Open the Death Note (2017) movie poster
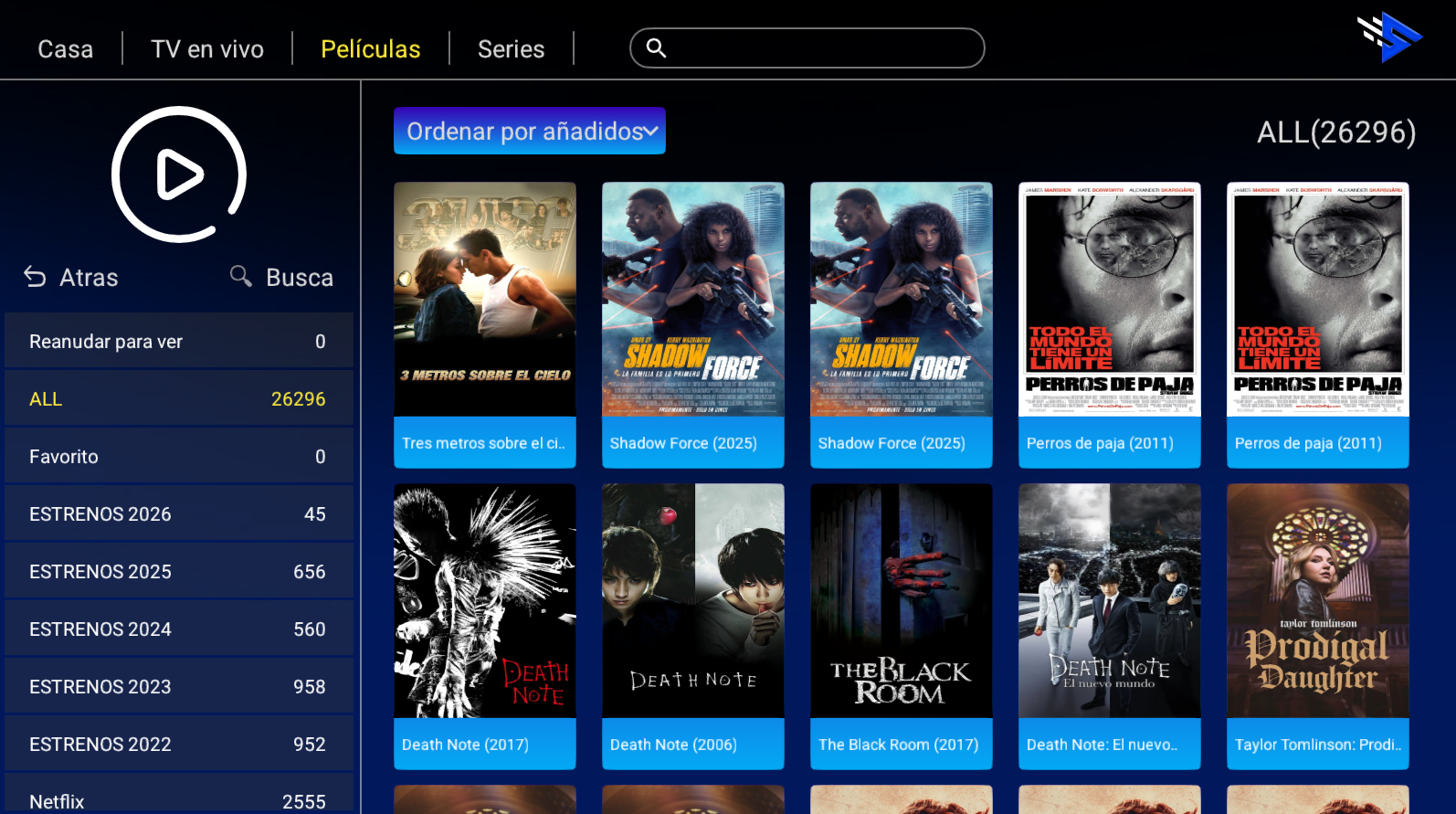Image resolution: width=1456 pixels, height=814 pixels. click(485, 601)
